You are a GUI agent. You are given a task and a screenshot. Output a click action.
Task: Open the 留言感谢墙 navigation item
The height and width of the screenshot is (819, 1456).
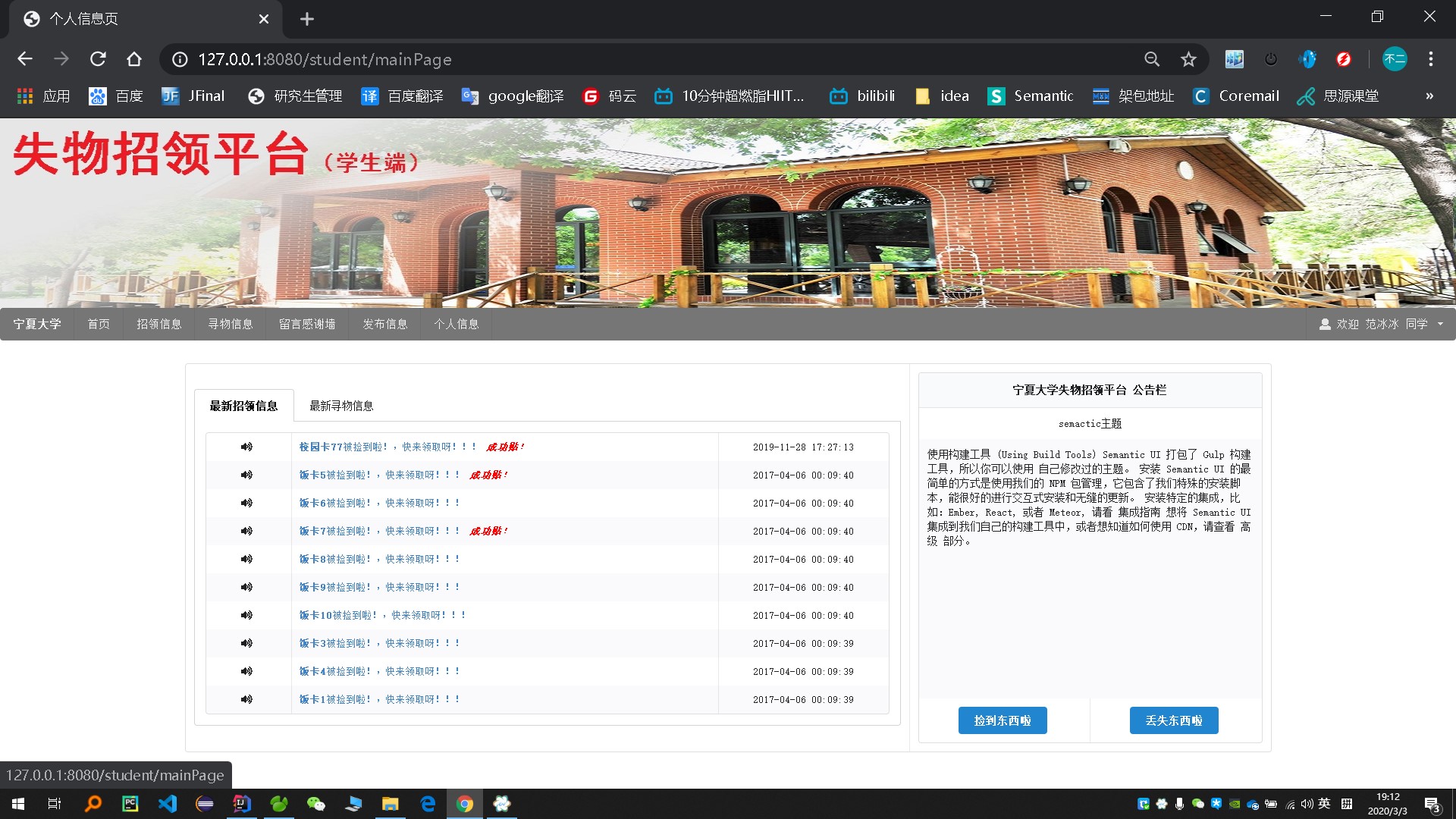307,324
